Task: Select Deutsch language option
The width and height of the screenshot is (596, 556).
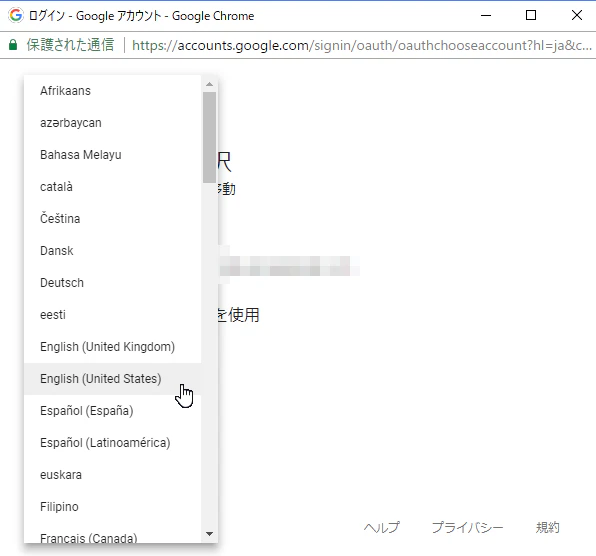Action: (x=113, y=283)
